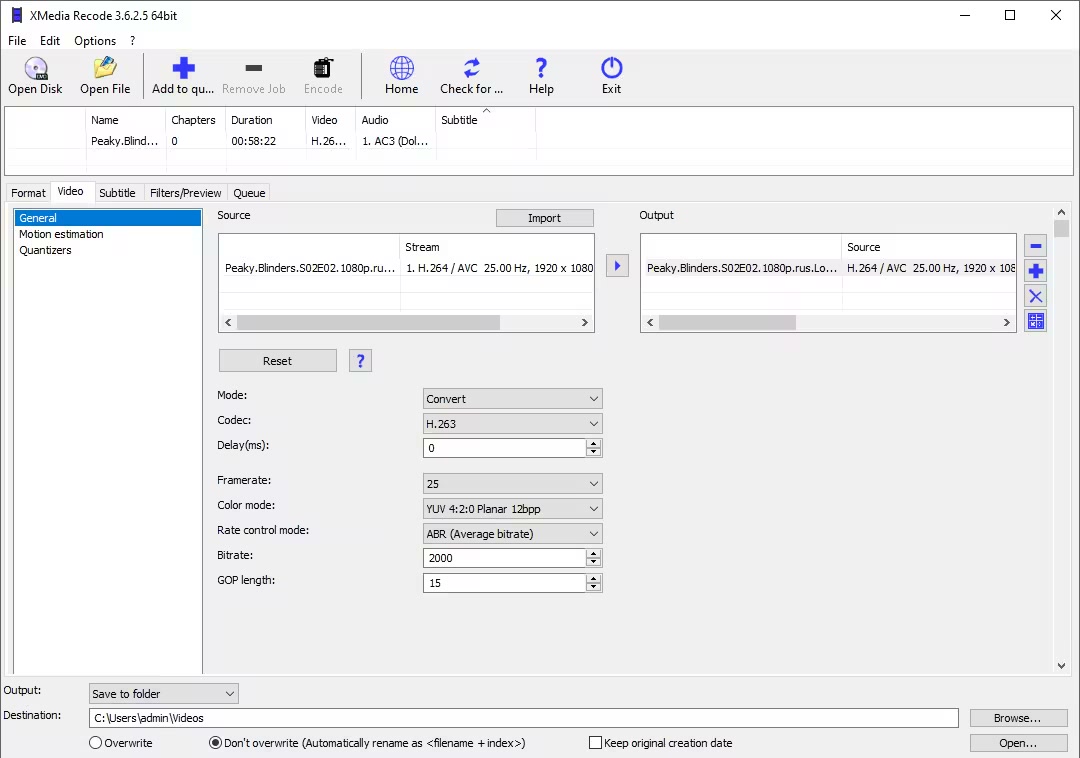Expand the Rate control mode dropdown

click(512, 534)
